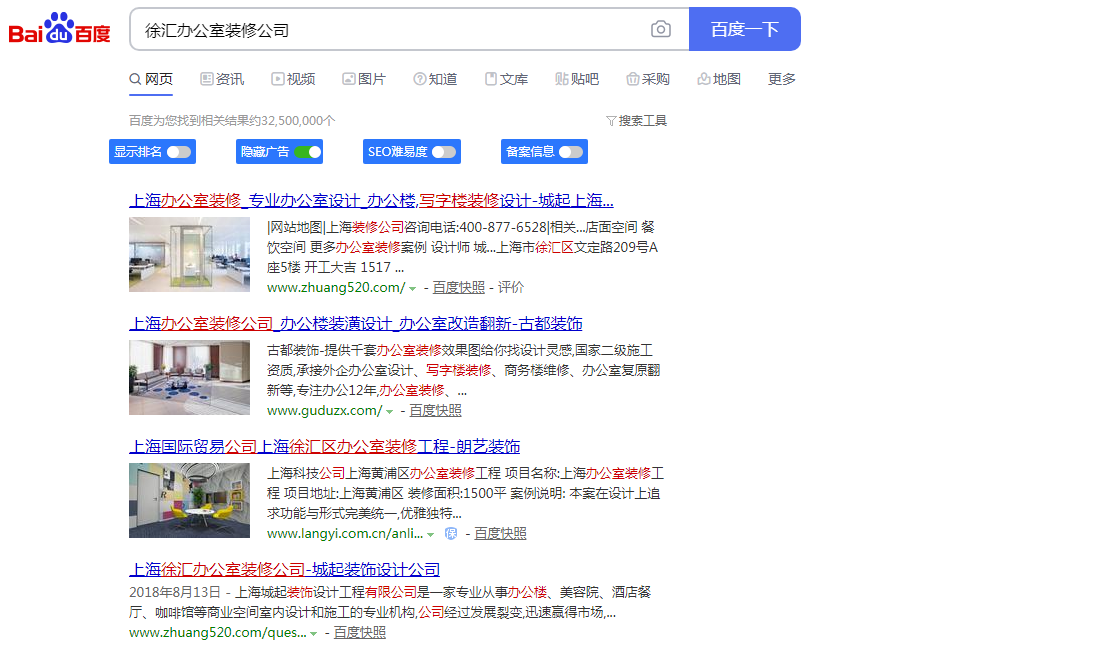The width and height of the screenshot is (1115, 650).
Task: Open the 图片 tab
Action: [x=364, y=79]
